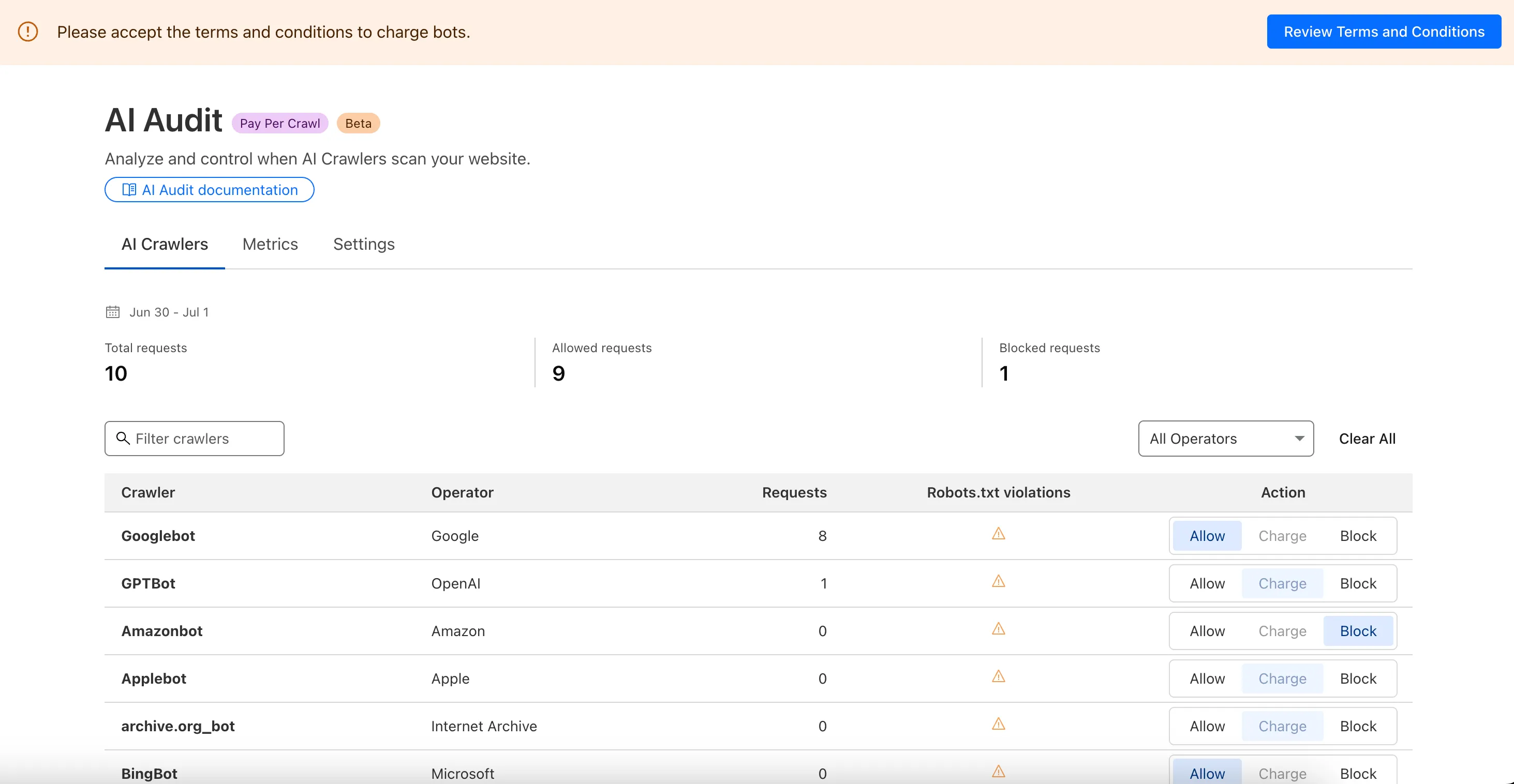
Task: Click the search magnifier in Filter crawlers
Action: coord(122,438)
